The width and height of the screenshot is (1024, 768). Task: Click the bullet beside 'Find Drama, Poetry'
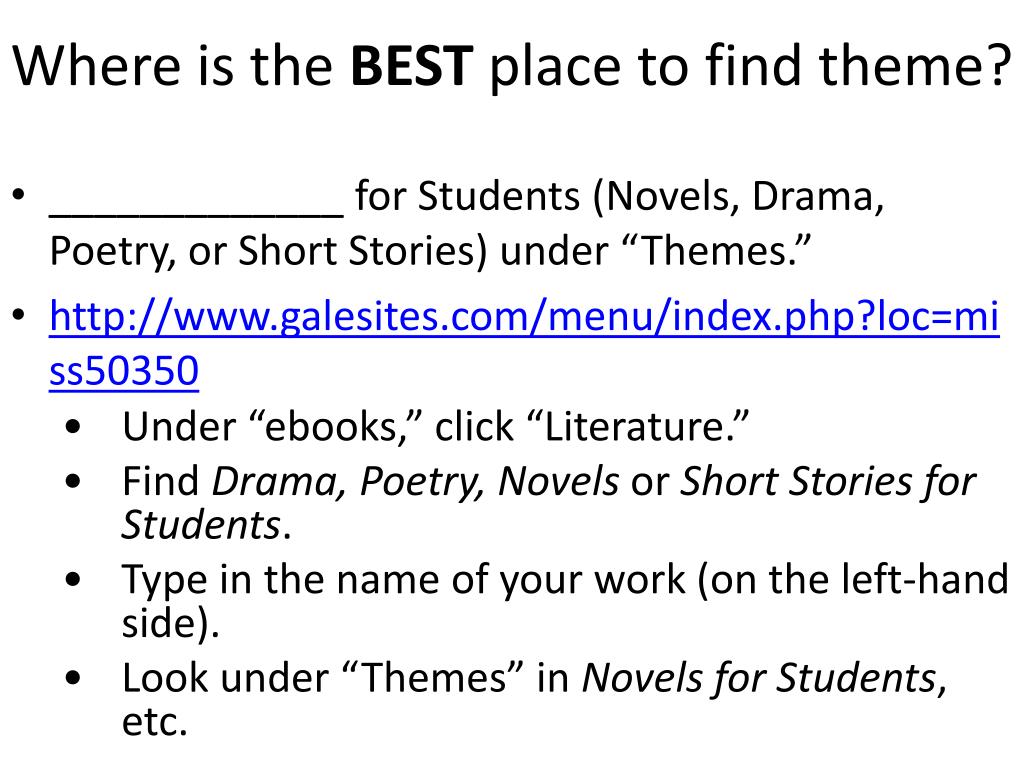tap(73, 481)
